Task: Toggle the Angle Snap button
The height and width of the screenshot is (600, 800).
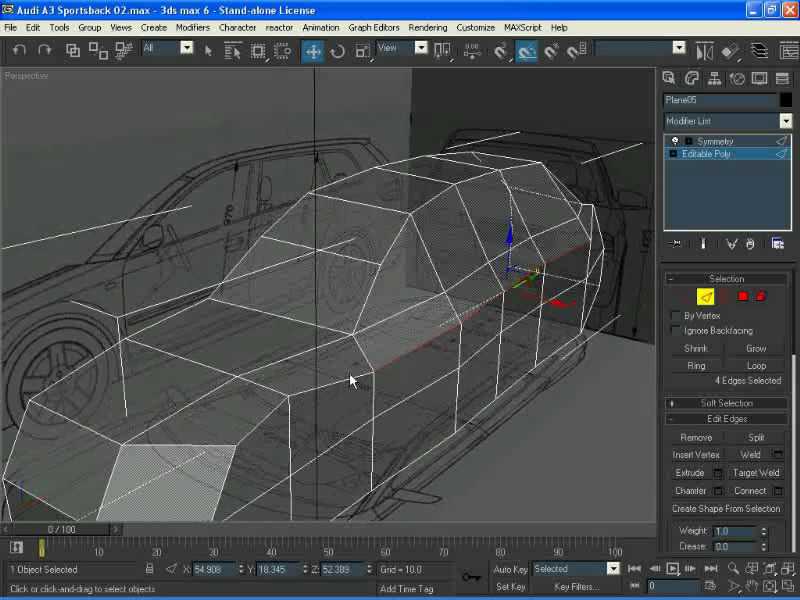Action: (526, 51)
